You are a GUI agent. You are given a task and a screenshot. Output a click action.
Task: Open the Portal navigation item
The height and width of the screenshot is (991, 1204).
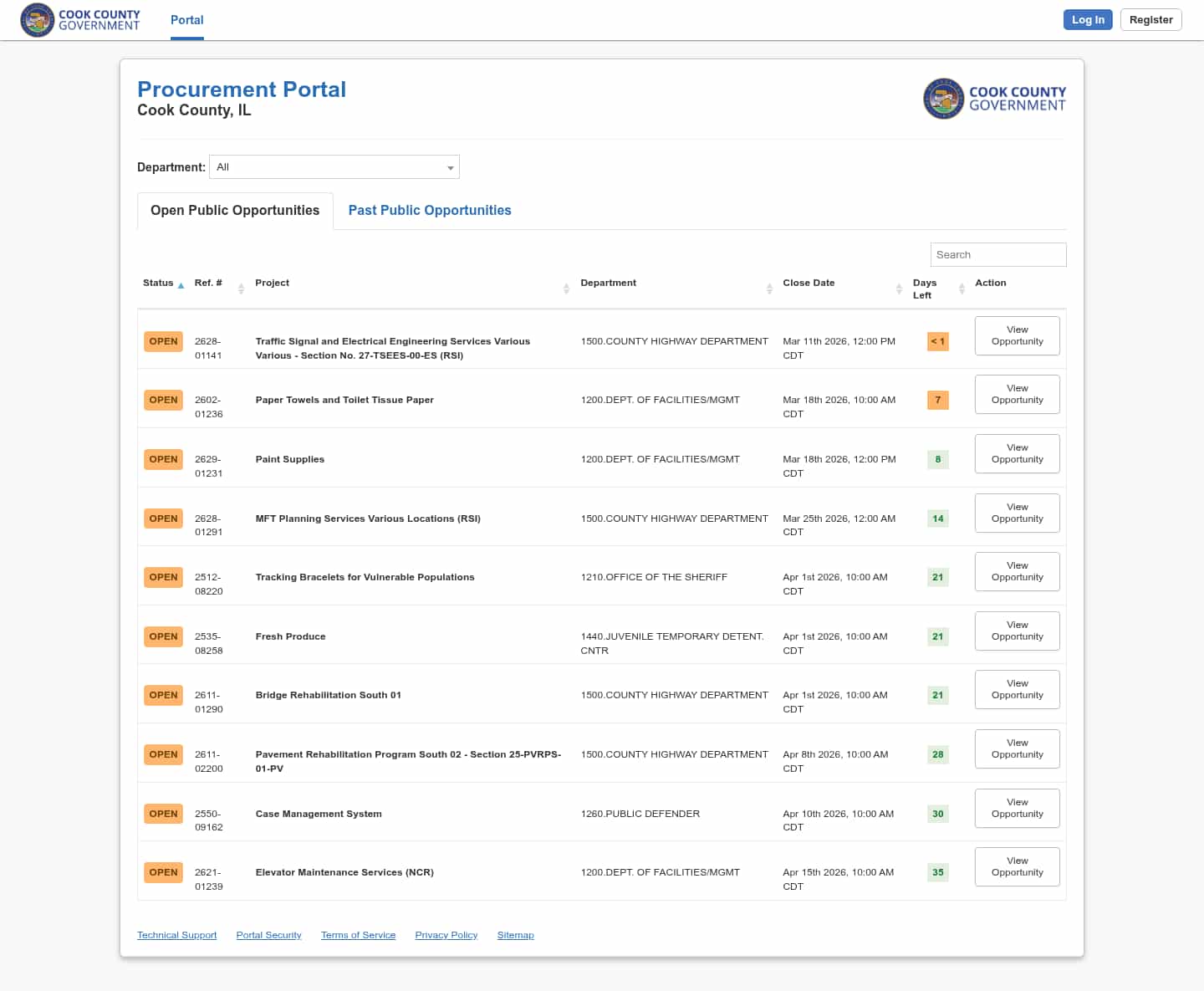[187, 20]
